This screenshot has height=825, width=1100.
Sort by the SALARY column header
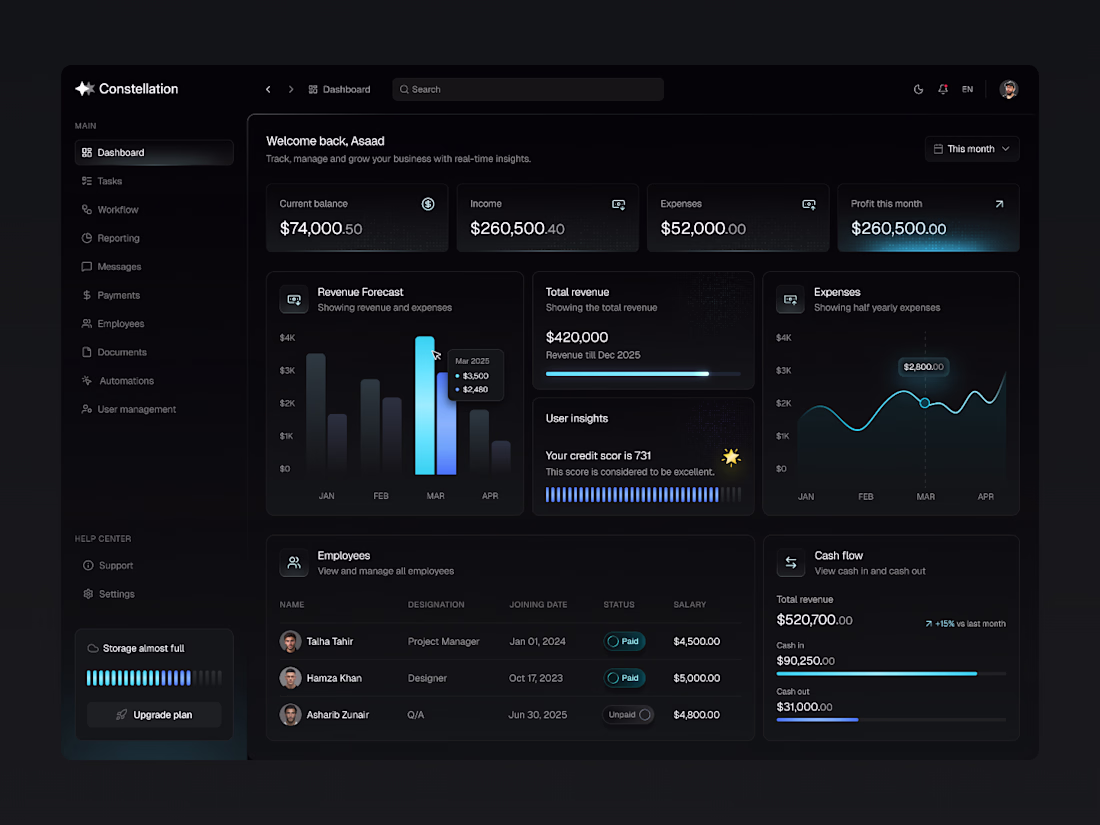(x=690, y=604)
